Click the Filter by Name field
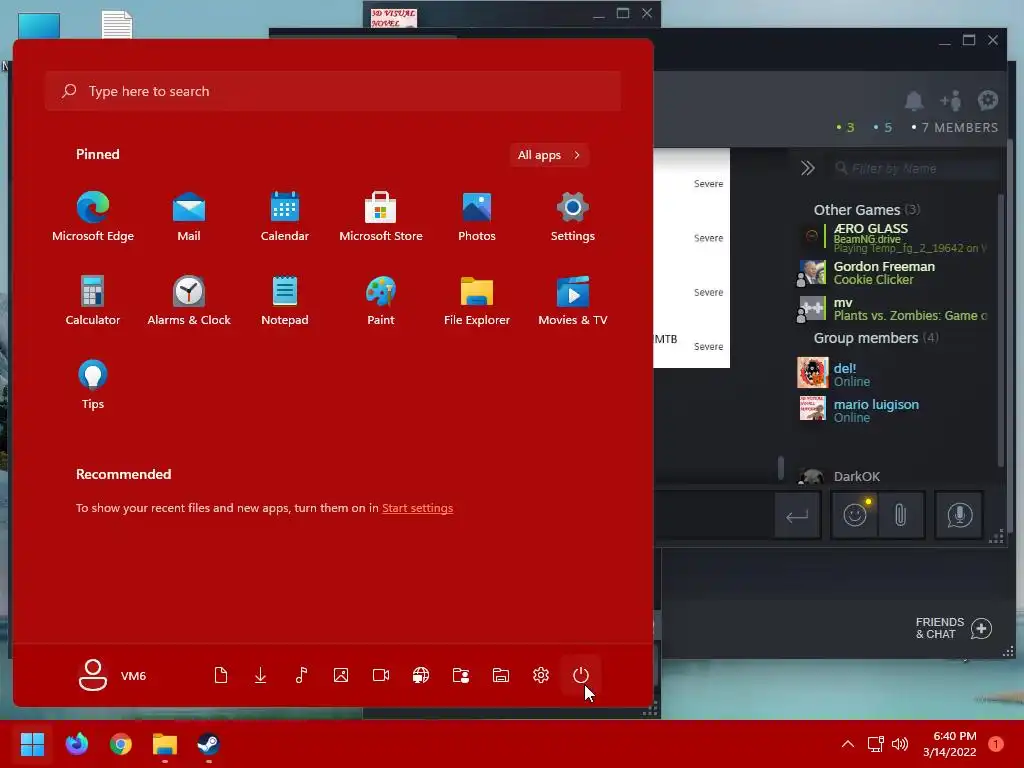 pyautogui.click(x=914, y=168)
